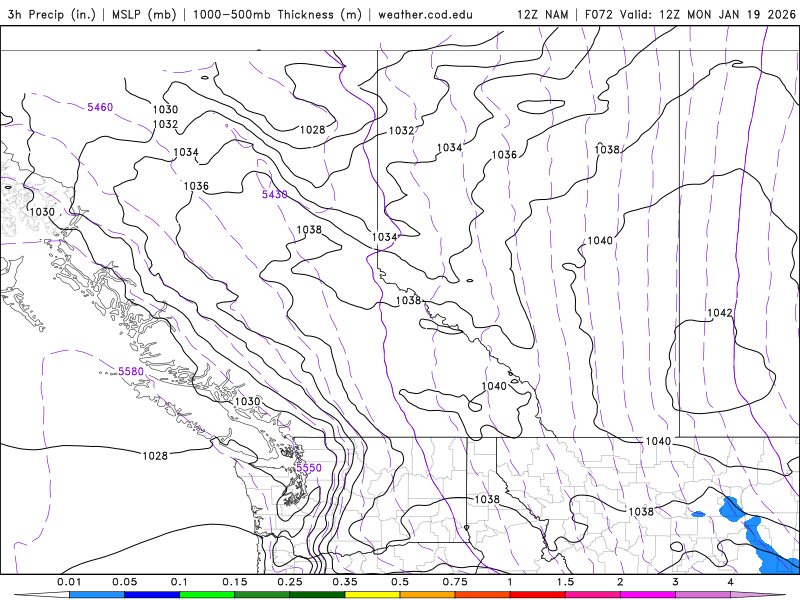Click the 1042 isobar label
The width and height of the screenshot is (800, 600).
click(720, 313)
